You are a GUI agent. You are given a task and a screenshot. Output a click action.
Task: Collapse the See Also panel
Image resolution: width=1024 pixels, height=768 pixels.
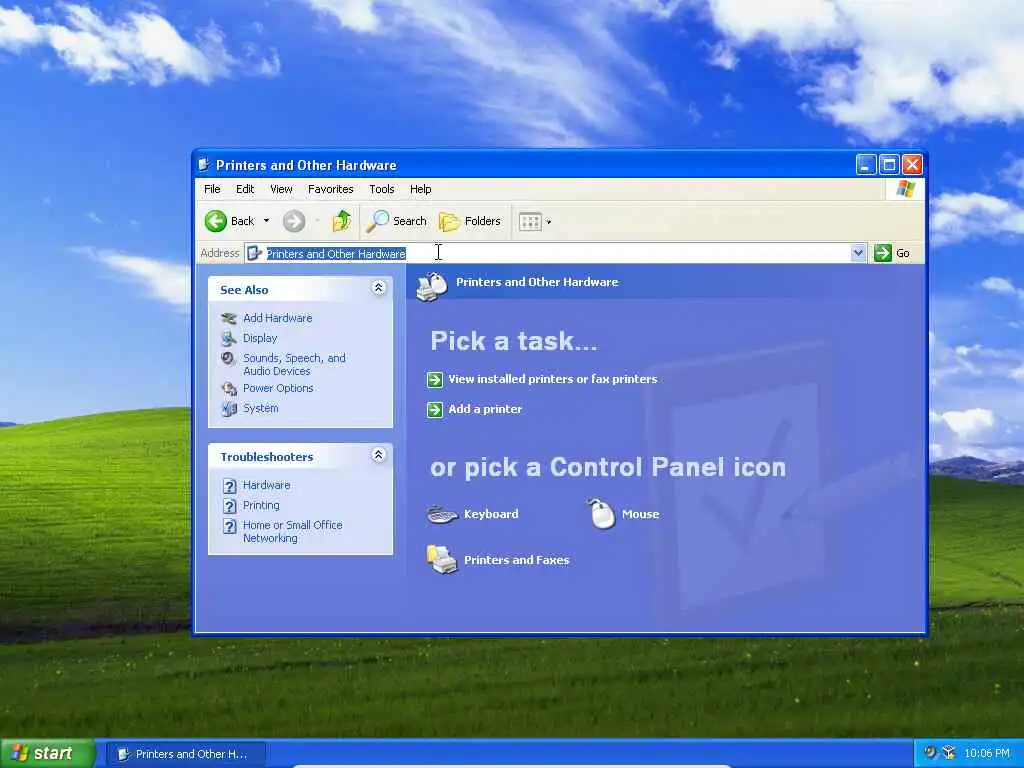(378, 288)
